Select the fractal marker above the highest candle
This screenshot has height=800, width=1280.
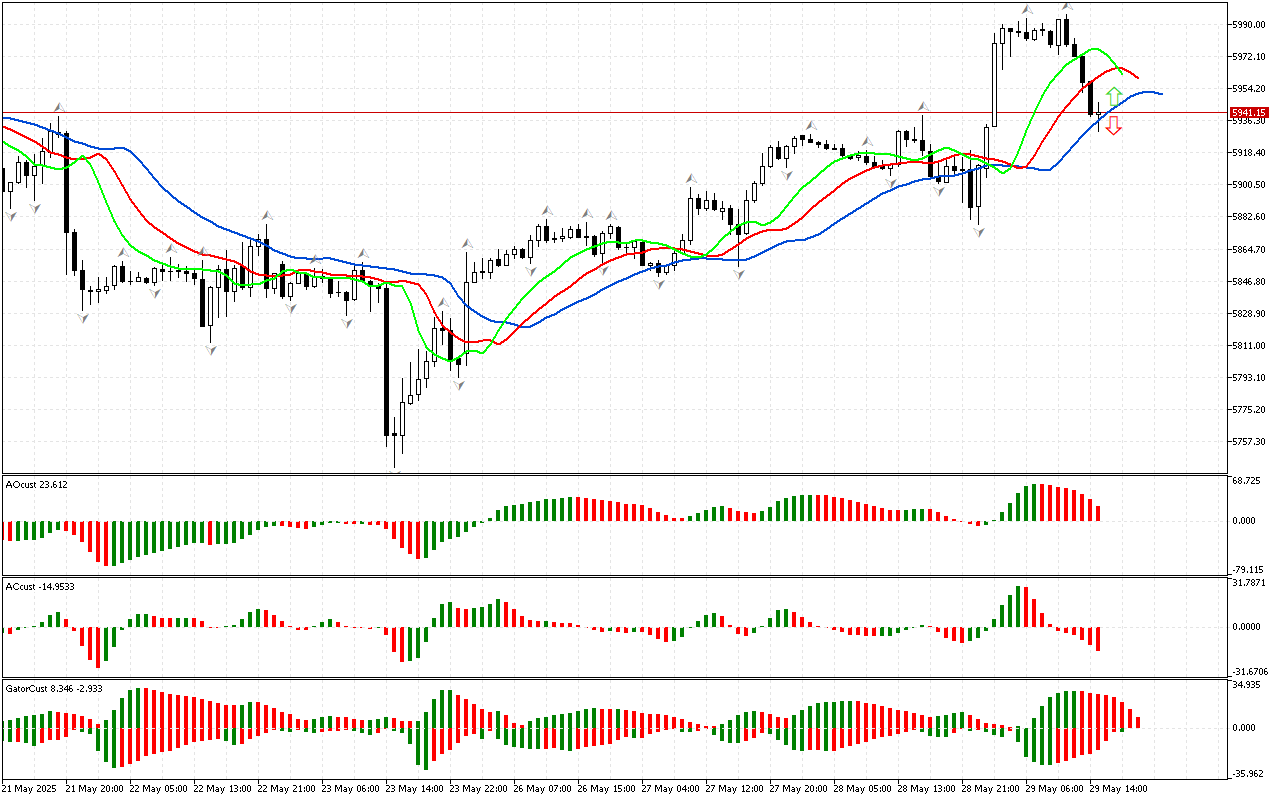[1068, 7]
